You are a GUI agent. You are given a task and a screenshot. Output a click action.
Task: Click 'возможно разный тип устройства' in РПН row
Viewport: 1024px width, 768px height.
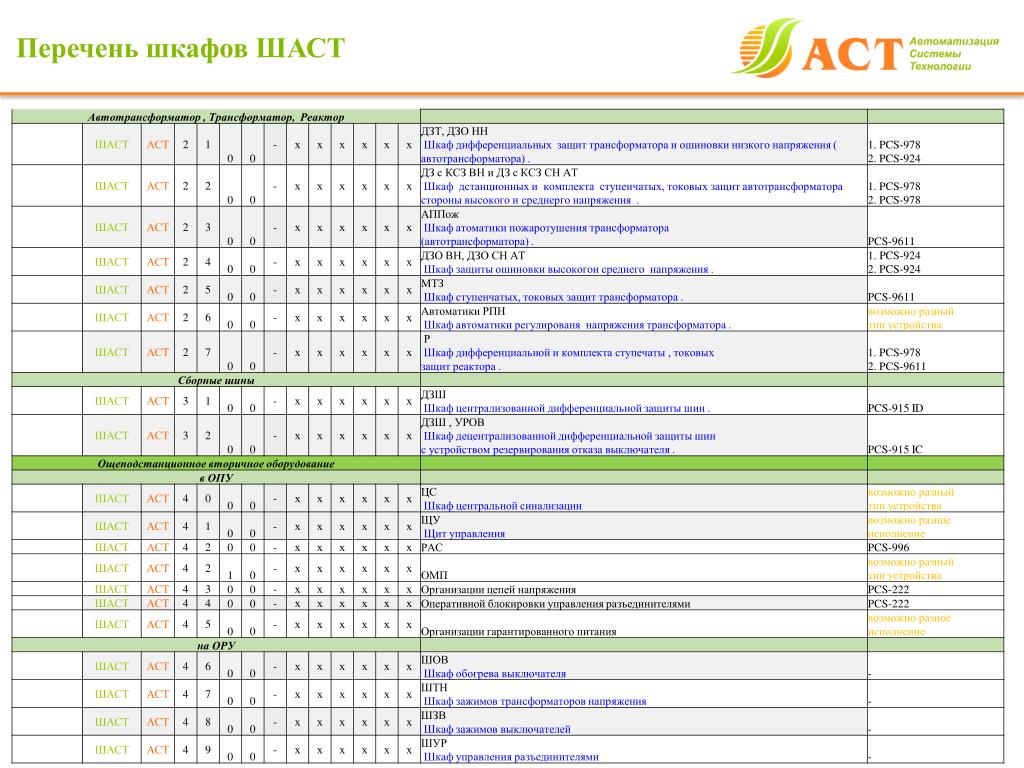coord(911,318)
